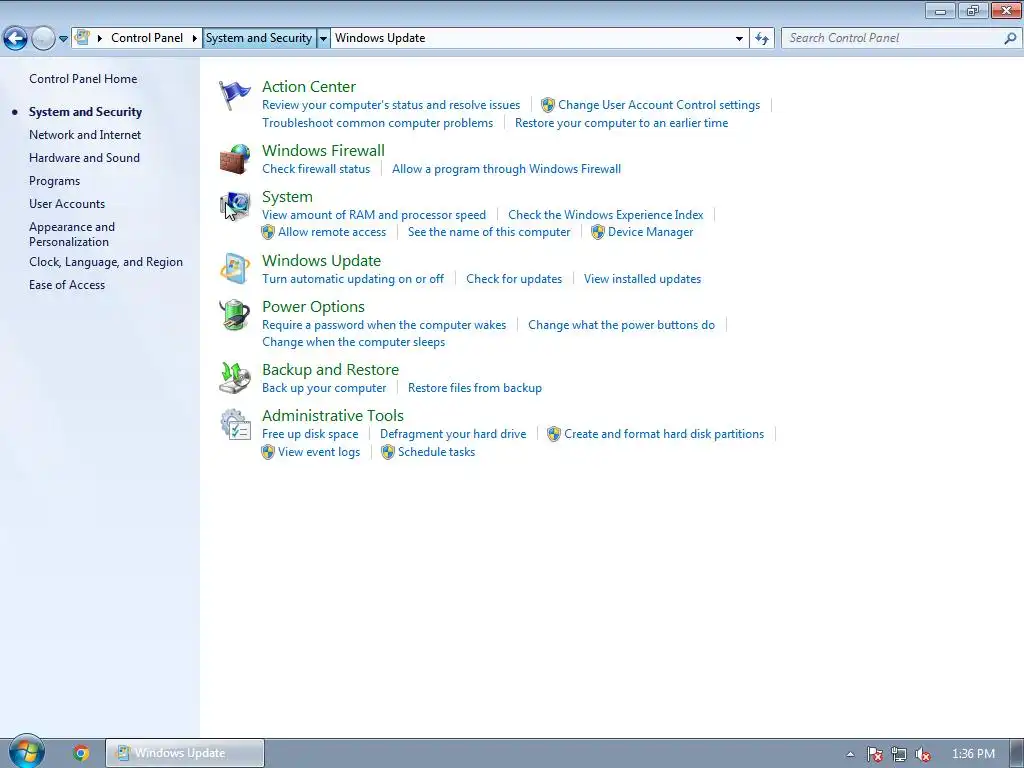Go to Control Panel Home
1024x768 pixels.
(x=83, y=79)
